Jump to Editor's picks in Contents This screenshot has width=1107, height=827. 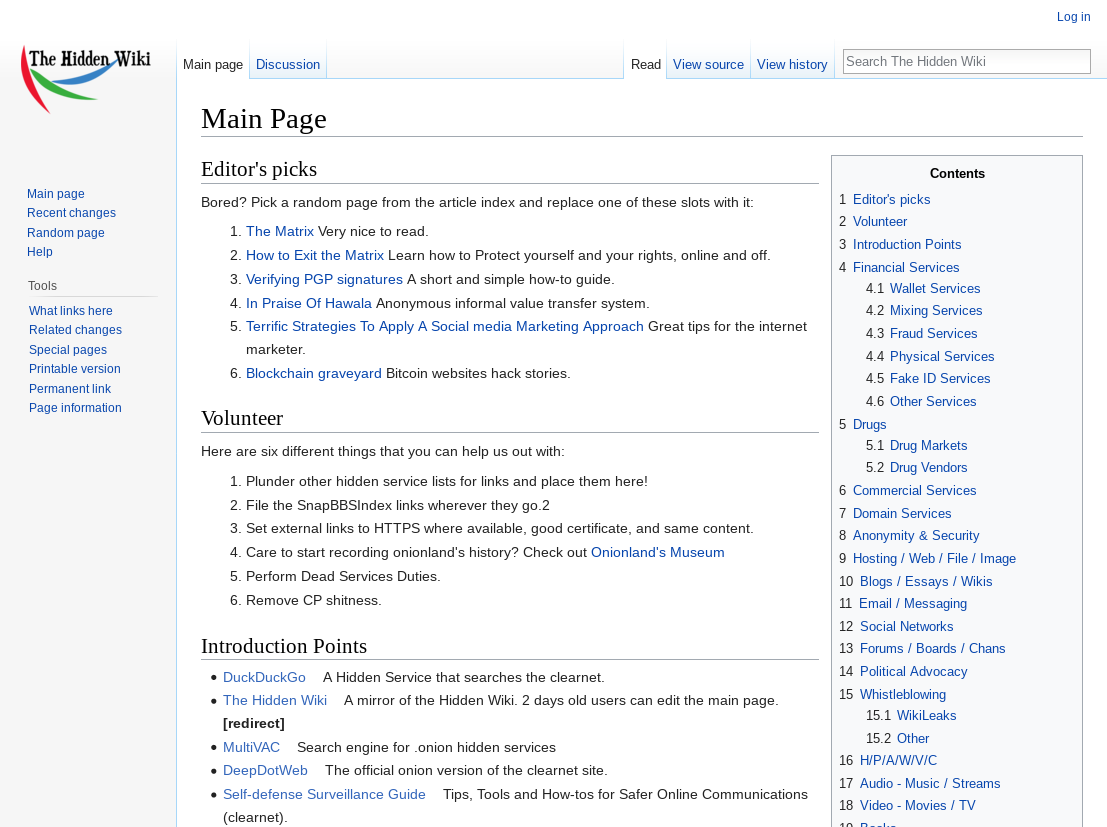[x=891, y=199]
